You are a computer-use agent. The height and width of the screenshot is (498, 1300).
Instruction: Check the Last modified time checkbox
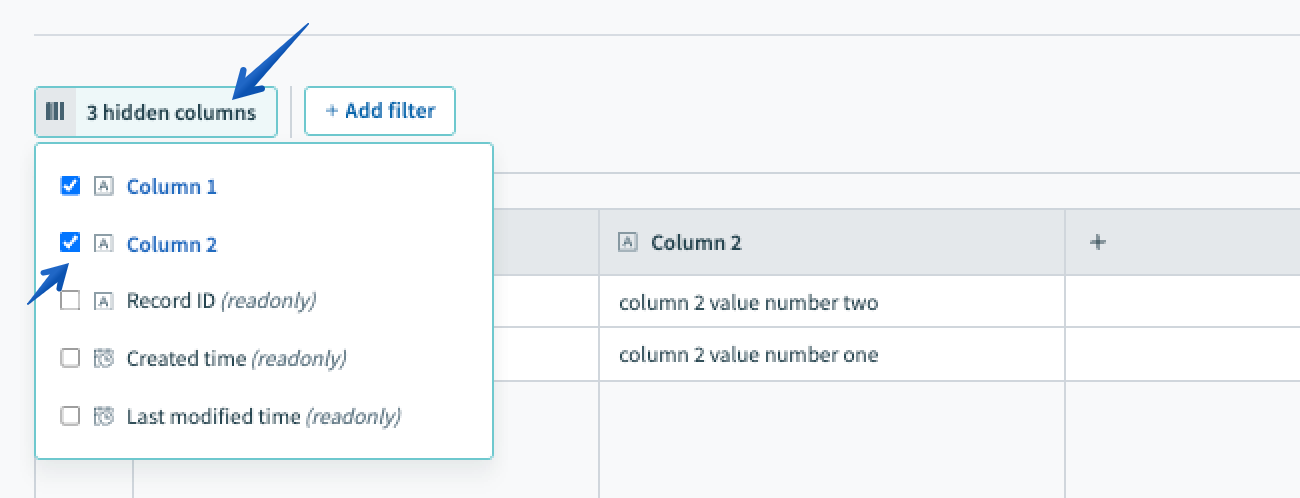point(70,416)
